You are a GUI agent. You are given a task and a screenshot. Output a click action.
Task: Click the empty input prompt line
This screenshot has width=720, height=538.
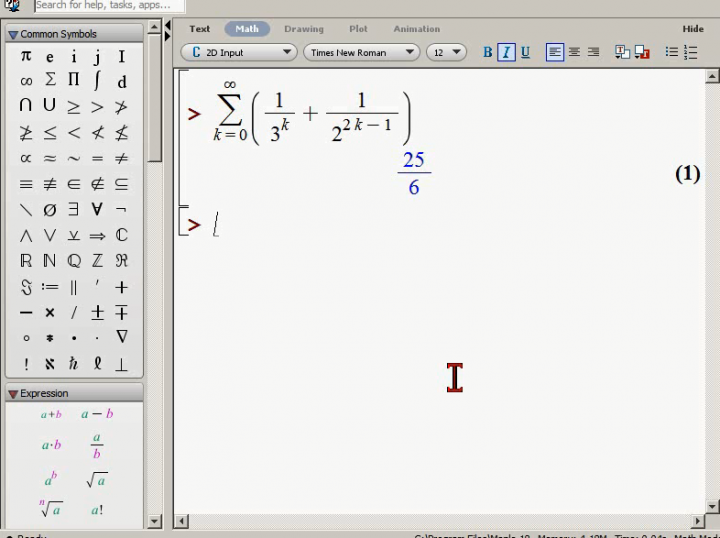[x=441, y=225]
